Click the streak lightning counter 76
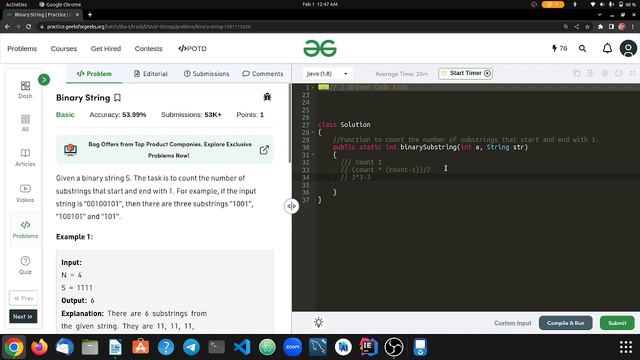This screenshot has height=360, width=640. coord(560,48)
